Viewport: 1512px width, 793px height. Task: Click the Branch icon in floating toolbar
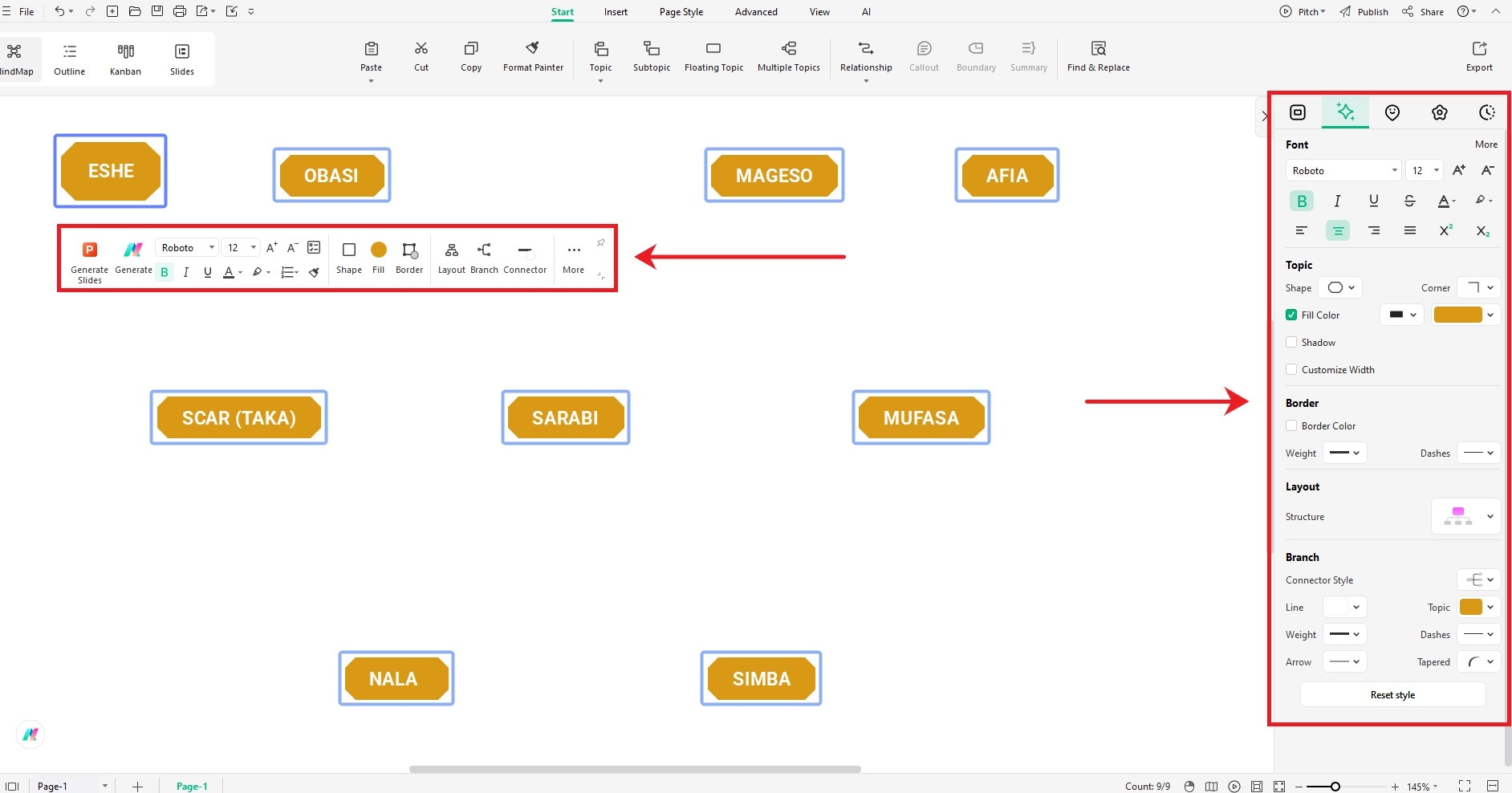(484, 250)
